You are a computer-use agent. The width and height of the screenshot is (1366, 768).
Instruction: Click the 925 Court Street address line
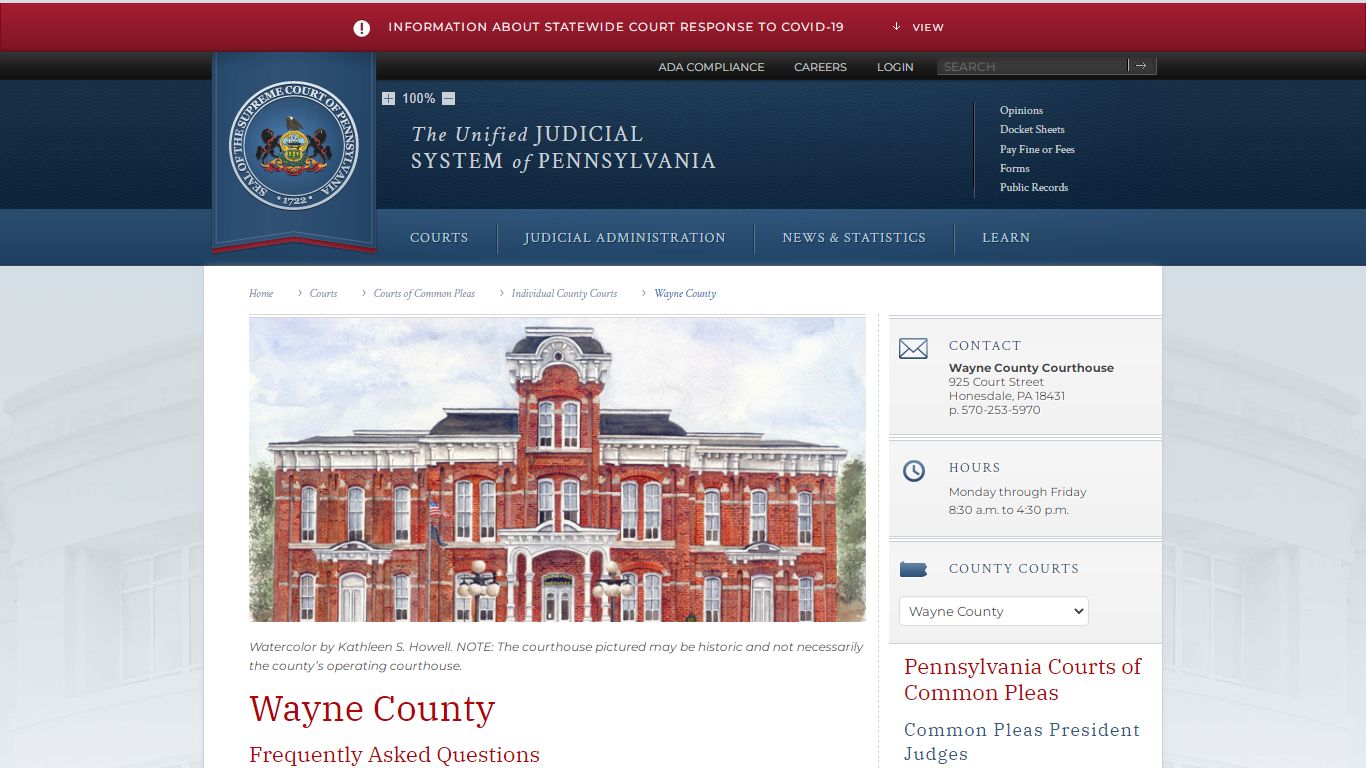pyautogui.click(x=996, y=382)
